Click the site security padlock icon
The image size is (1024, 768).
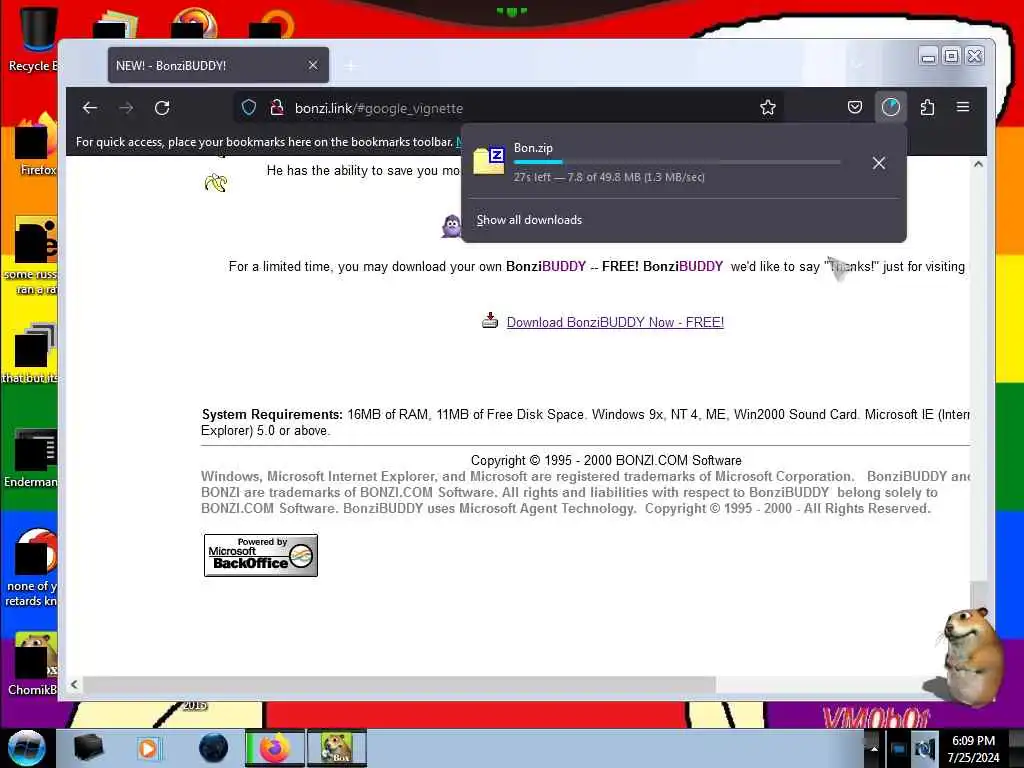click(277, 108)
